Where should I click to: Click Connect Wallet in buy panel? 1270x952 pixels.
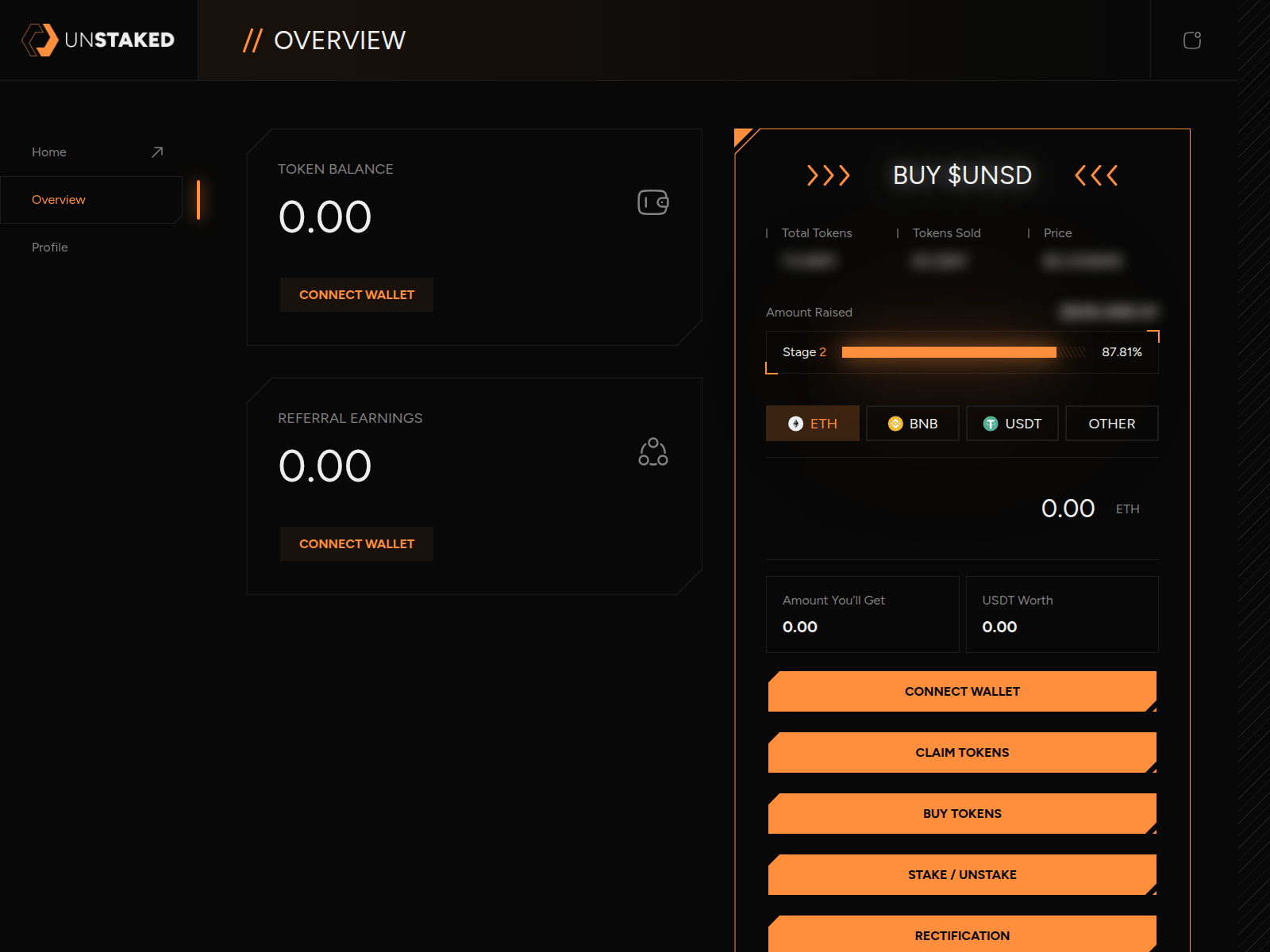[x=962, y=692]
